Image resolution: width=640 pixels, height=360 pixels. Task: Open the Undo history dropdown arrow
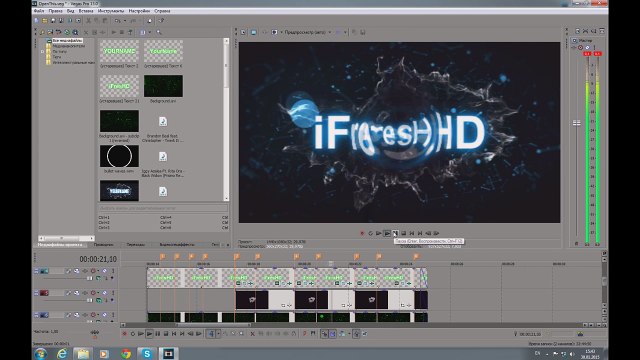(124, 20)
